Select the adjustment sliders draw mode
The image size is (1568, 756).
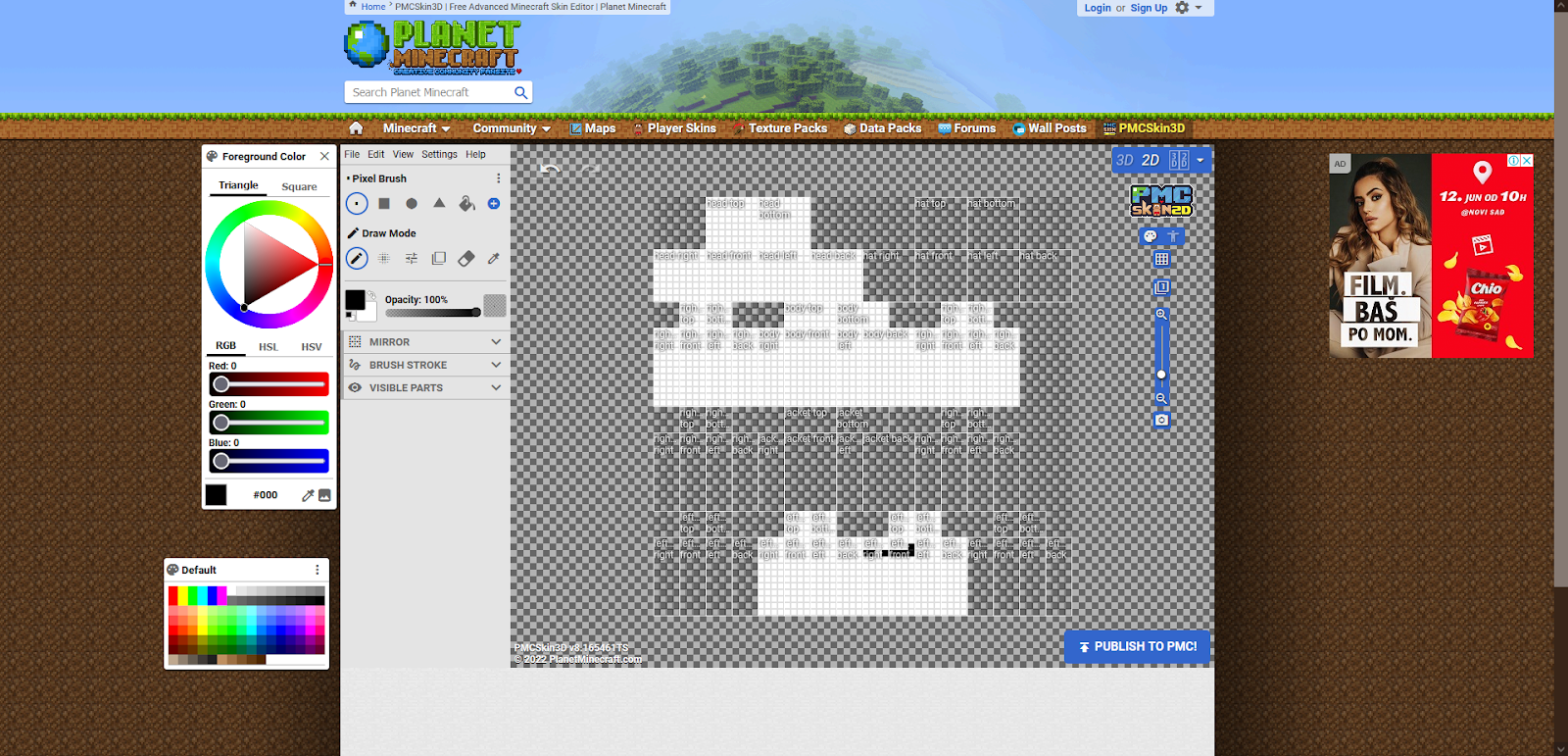tap(412, 258)
